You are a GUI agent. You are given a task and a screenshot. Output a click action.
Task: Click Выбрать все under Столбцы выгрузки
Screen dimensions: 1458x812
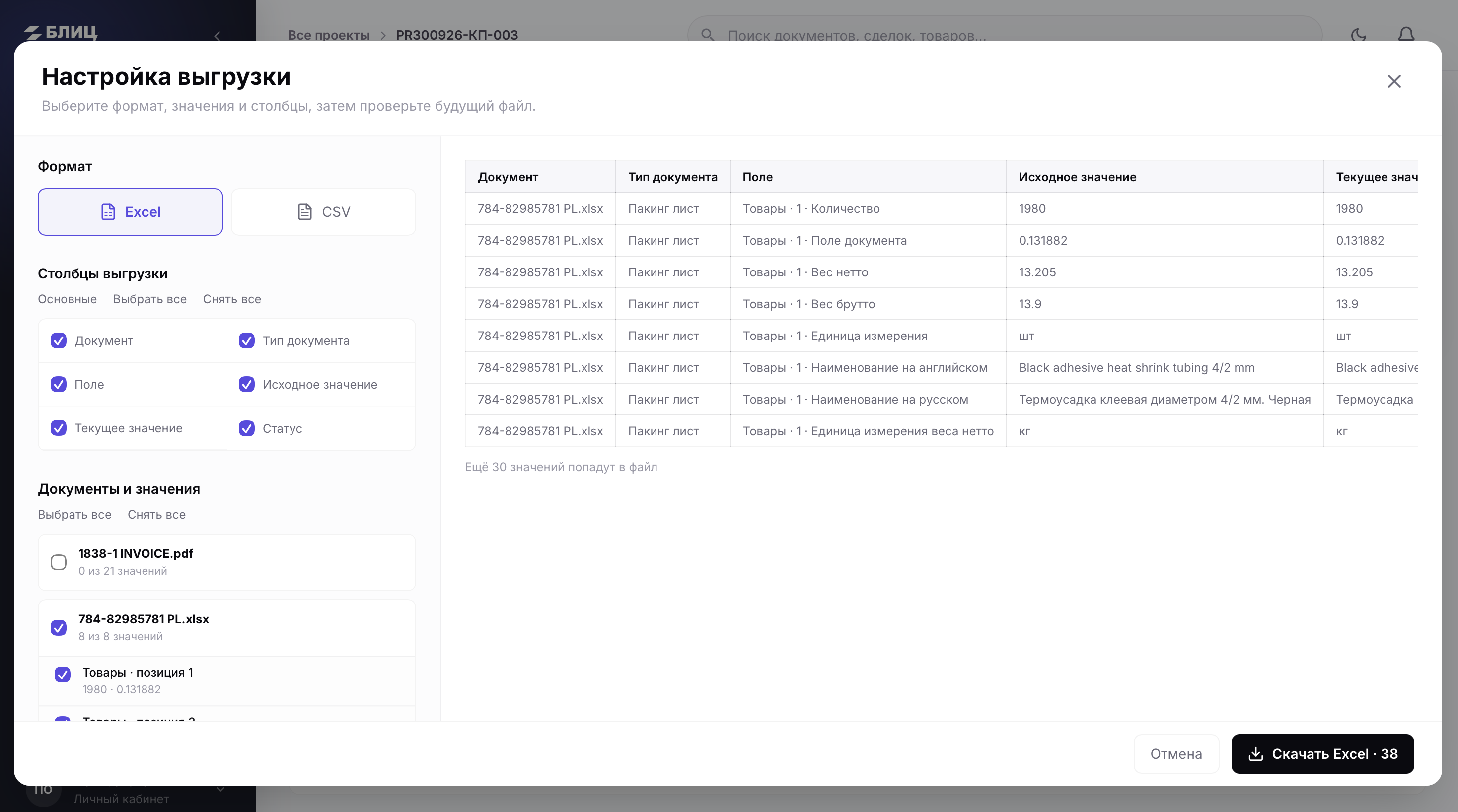point(150,299)
